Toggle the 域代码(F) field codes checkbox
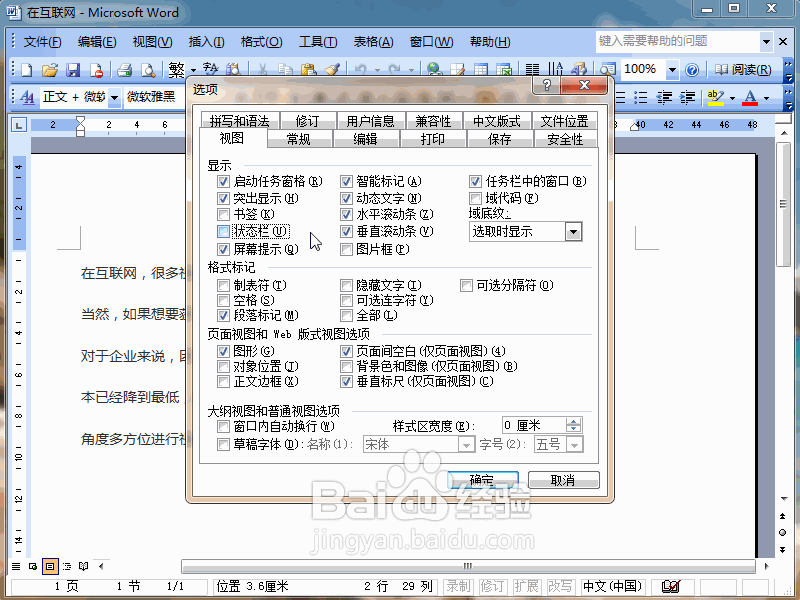 point(476,198)
